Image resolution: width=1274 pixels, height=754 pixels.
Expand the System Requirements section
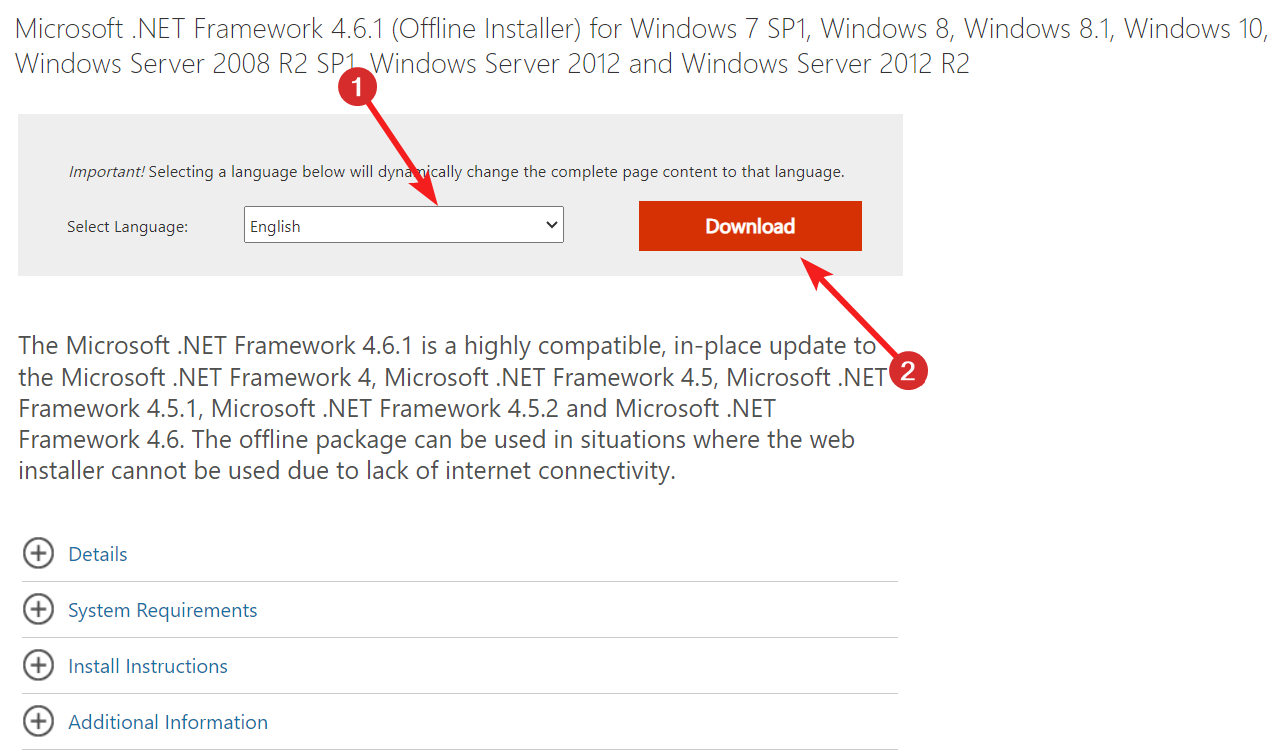[x=162, y=610]
